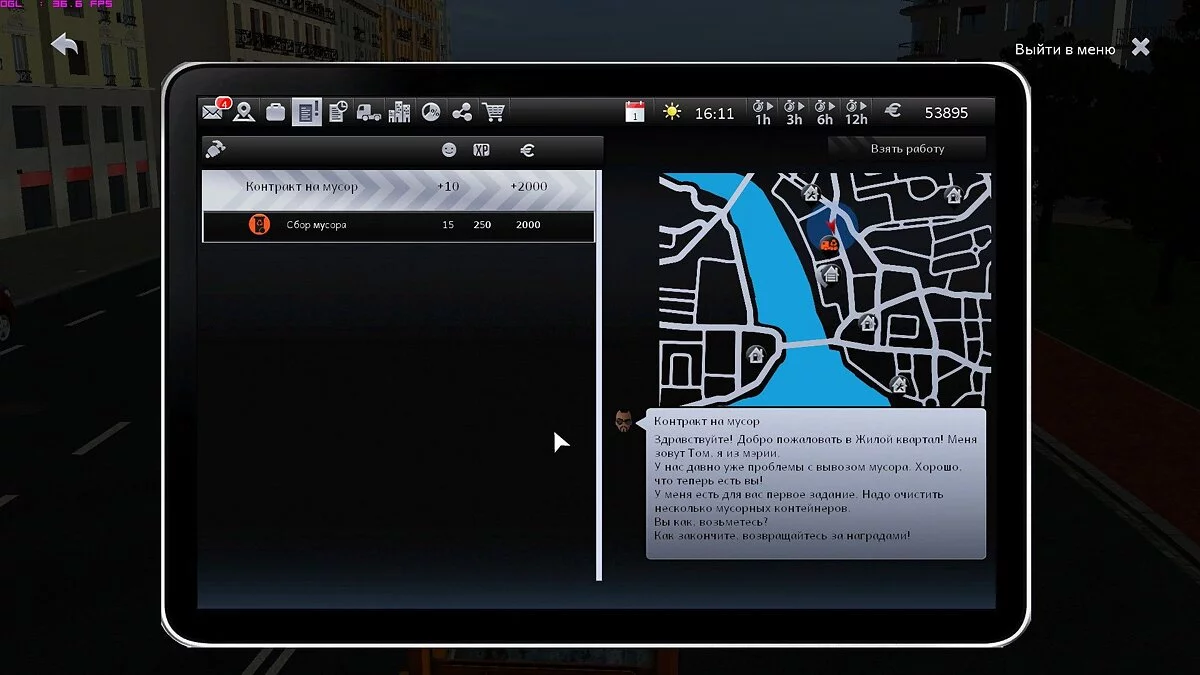Image resolution: width=1200 pixels, height=675 pixels.
Task: Click the orange garbage marker on map
Action: (x=828, y=242)
